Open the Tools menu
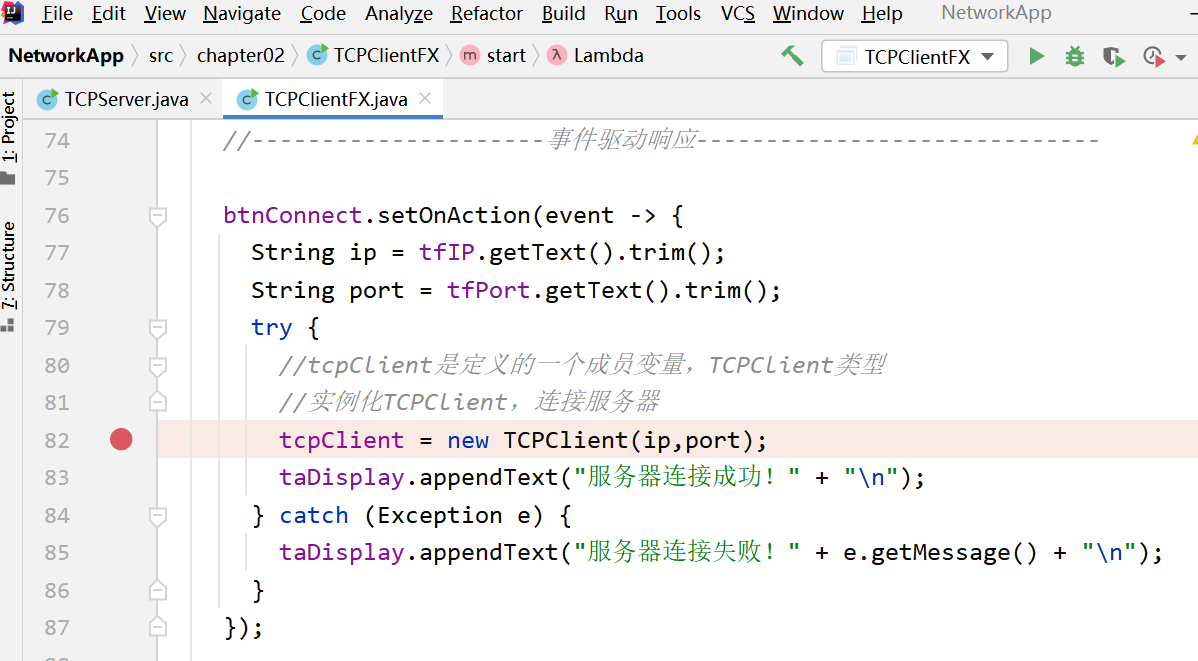Viewport: 1198px width, 661px height. [x=678, y=14]
